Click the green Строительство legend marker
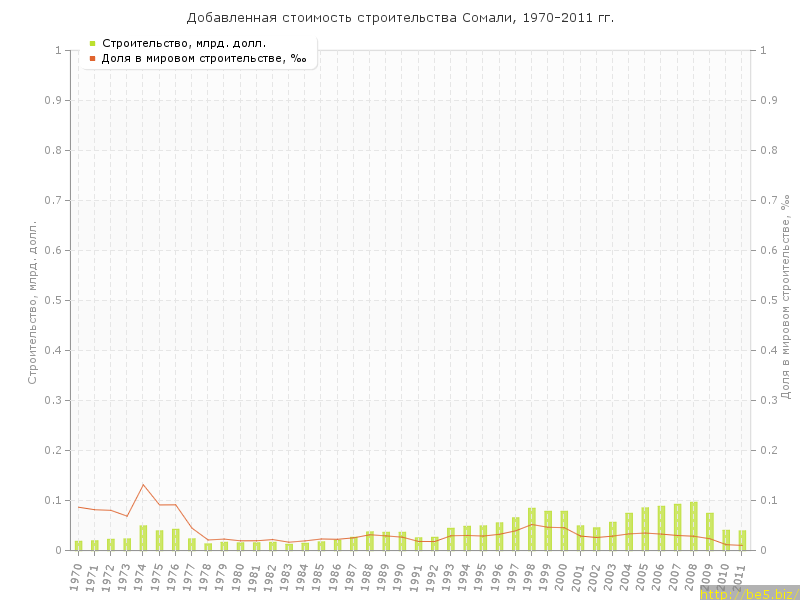The width and height of the screenshot is (800, 600). 92,43
